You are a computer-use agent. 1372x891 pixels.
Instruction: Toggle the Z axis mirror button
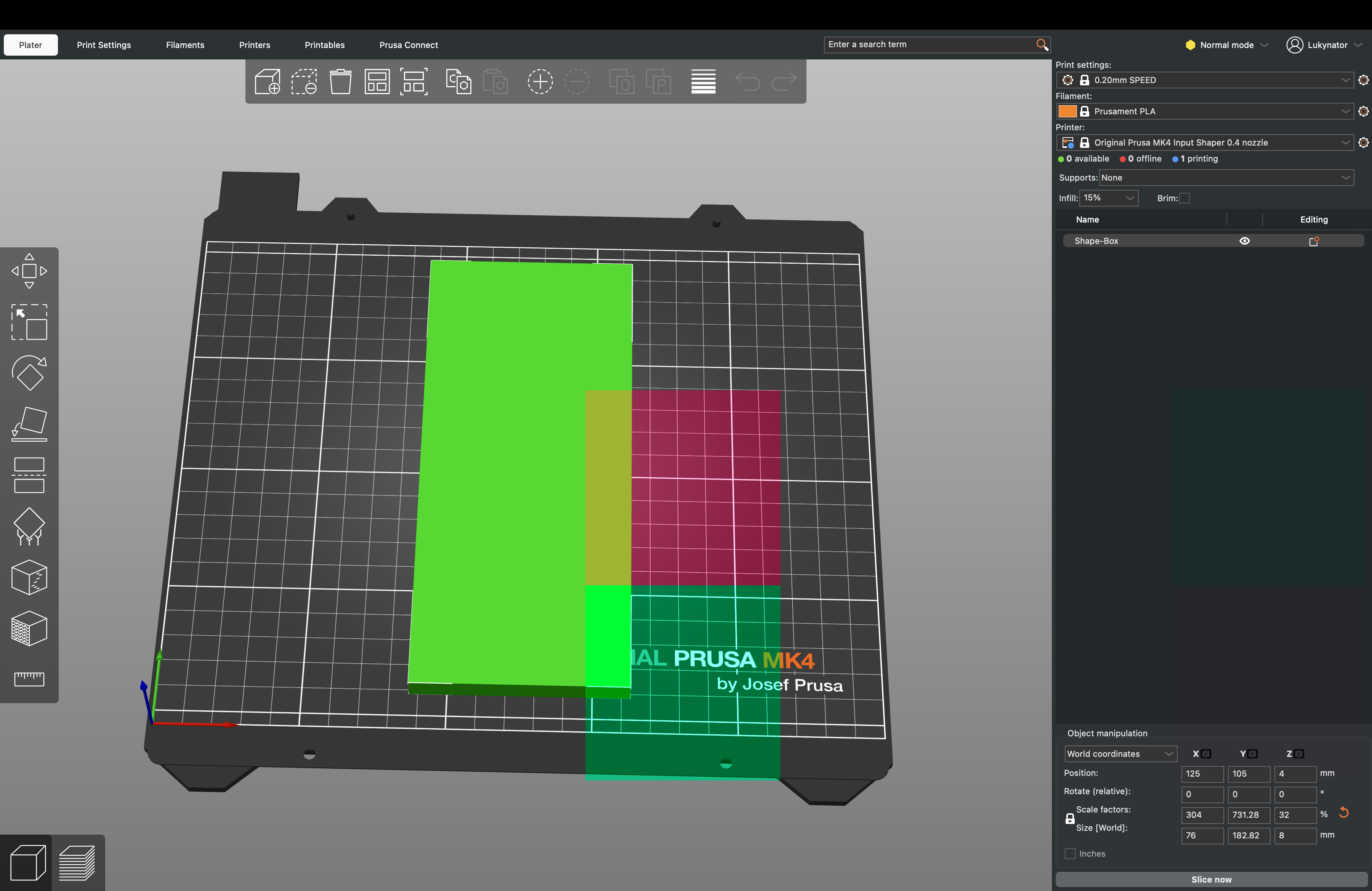coord(1299,754)
